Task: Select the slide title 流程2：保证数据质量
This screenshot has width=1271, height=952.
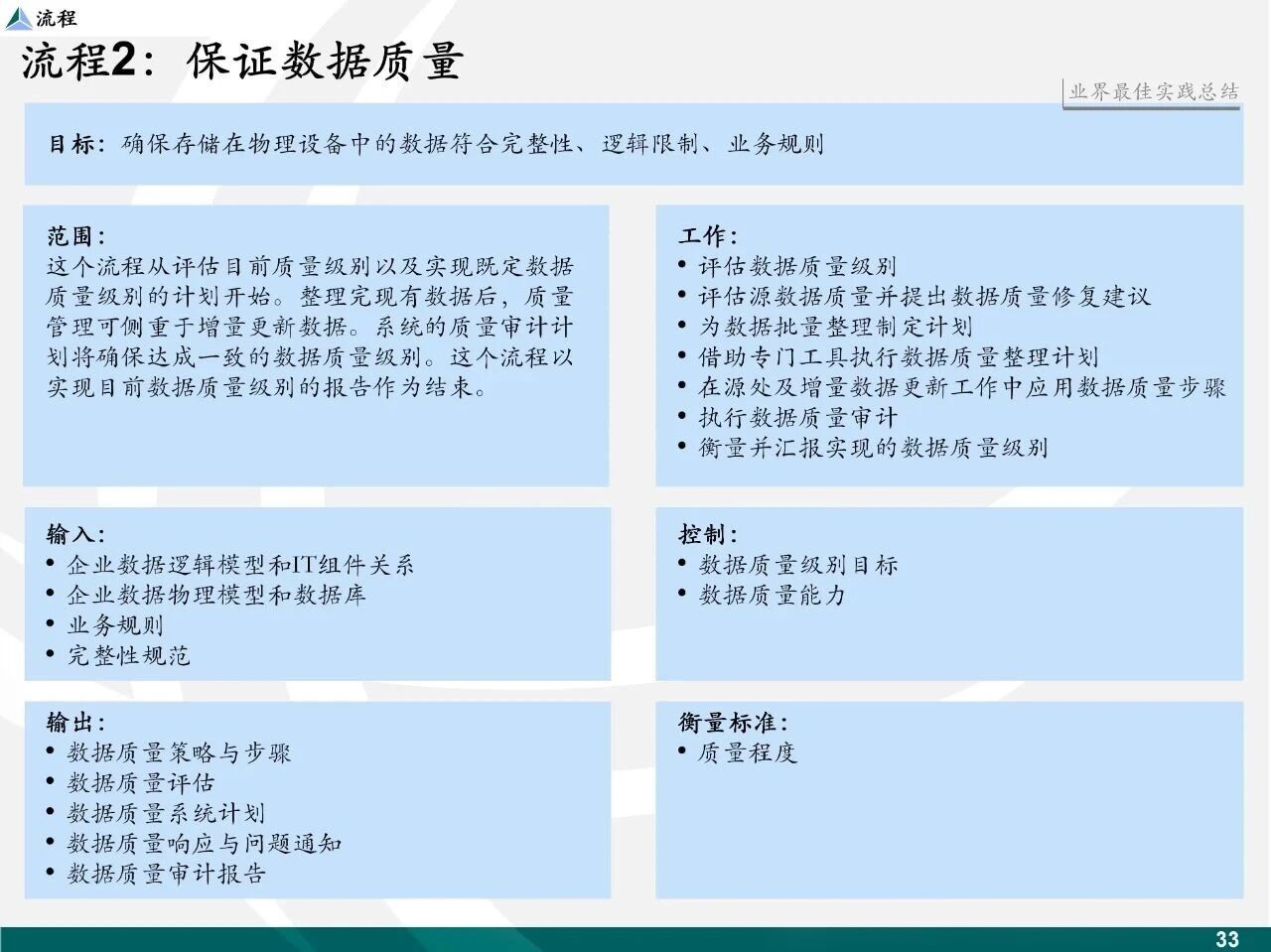Action: pyautogui.click(x=242, y=62)
